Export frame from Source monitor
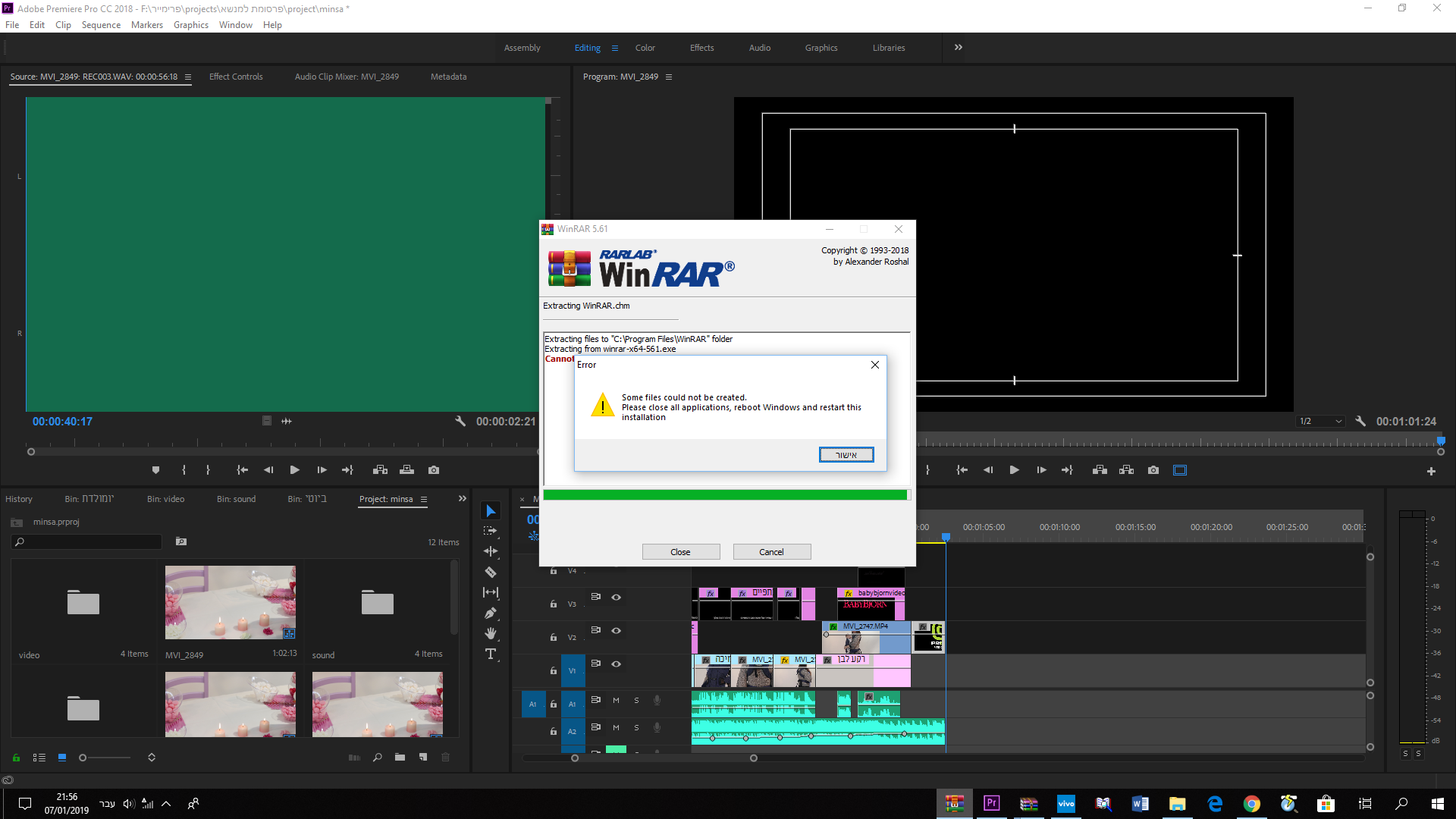 (x=434, y=470)
